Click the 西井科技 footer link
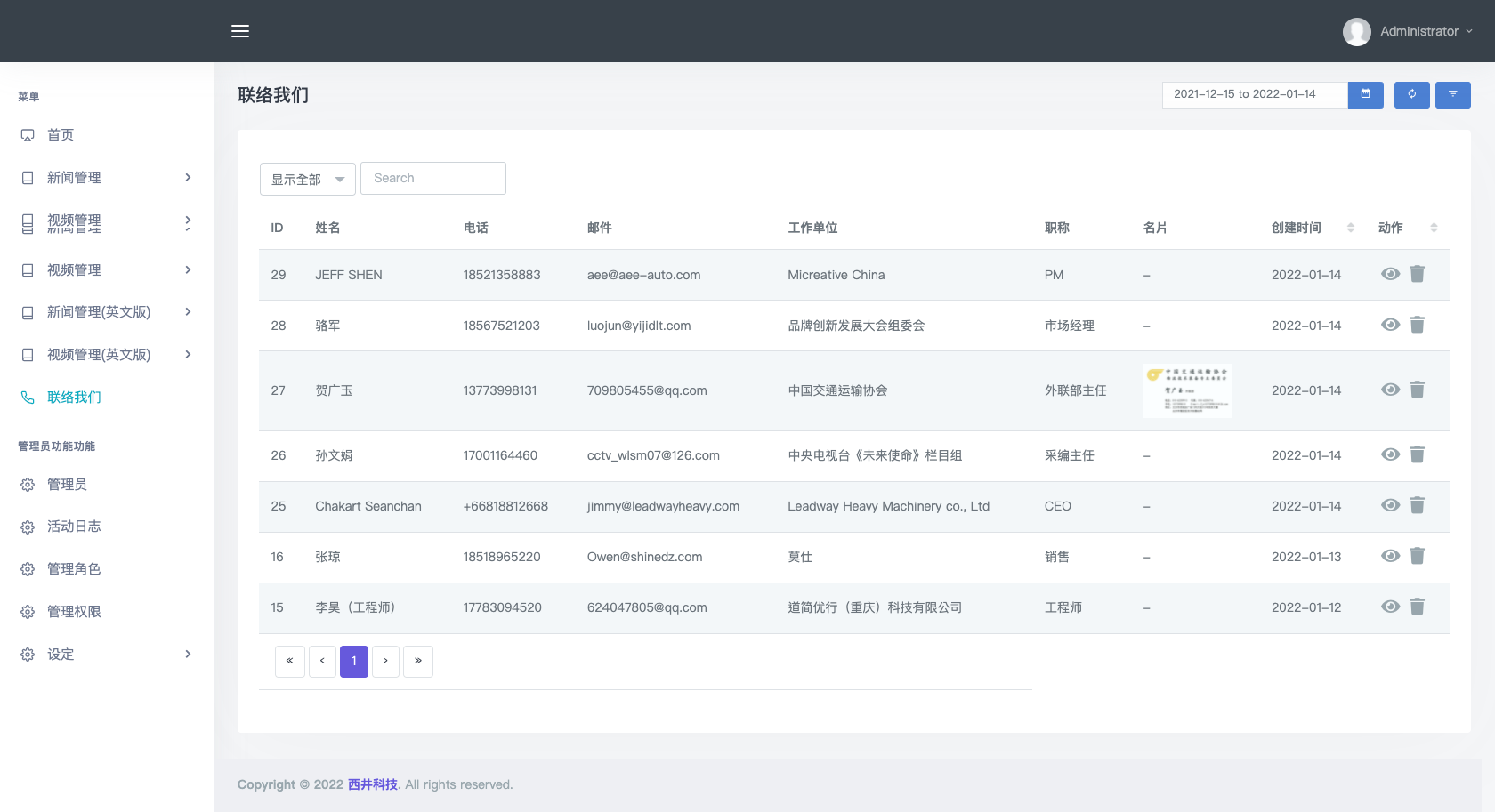Viewport: 1495px width, 812px height. pyautogui.click(x=372, y=784)
